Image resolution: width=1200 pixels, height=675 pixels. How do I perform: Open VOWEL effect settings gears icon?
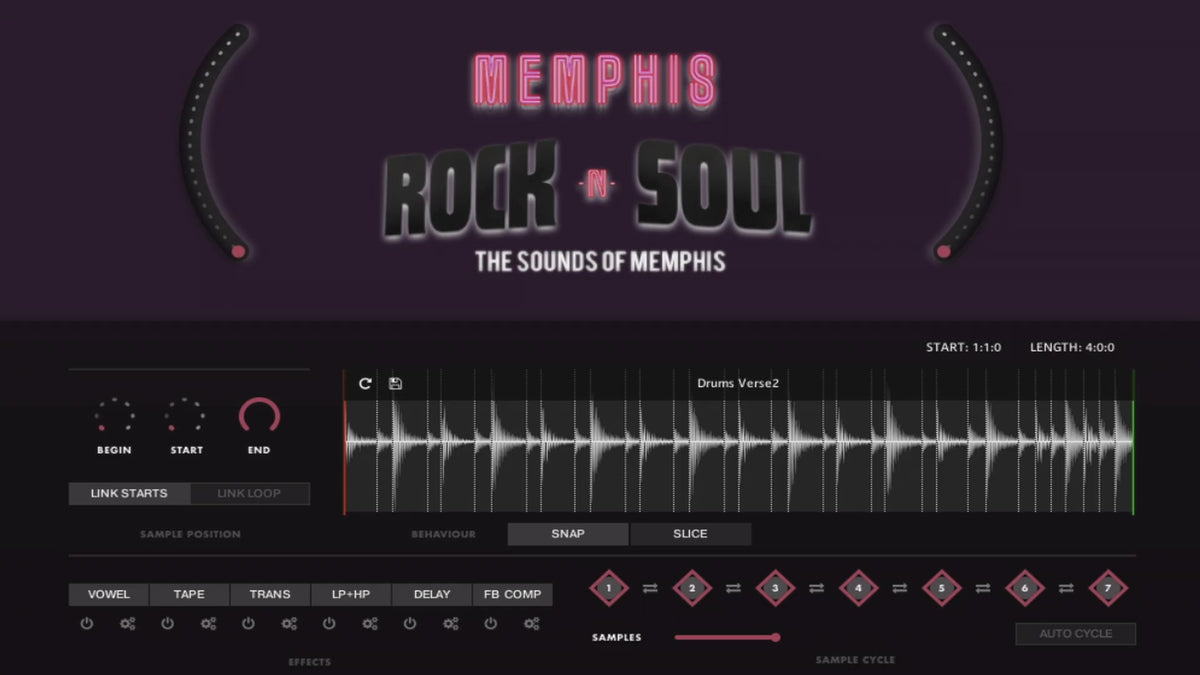tap(127, 624)
